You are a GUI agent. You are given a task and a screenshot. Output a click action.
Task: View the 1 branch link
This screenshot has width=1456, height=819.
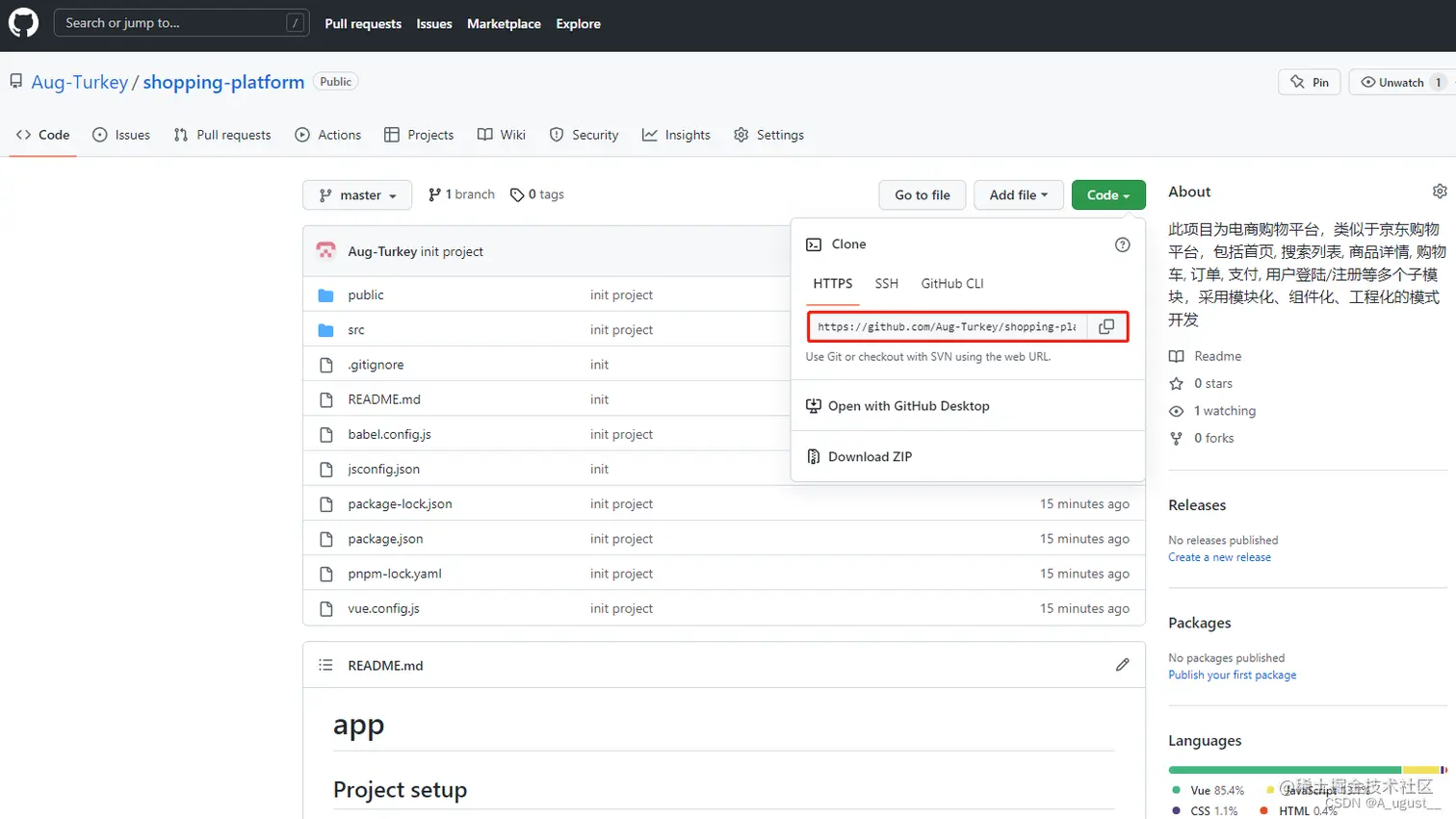coord(461,194)
